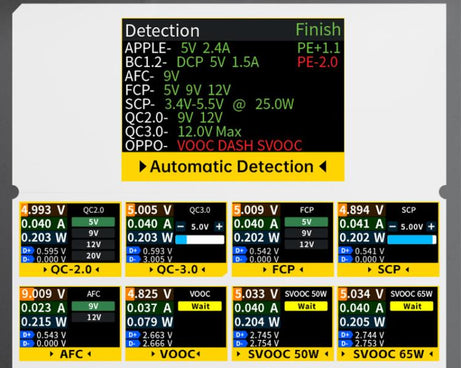The image size is (461, 368).
Task: Click the arrow left of AFC label
Action: (x=52, y=354)
